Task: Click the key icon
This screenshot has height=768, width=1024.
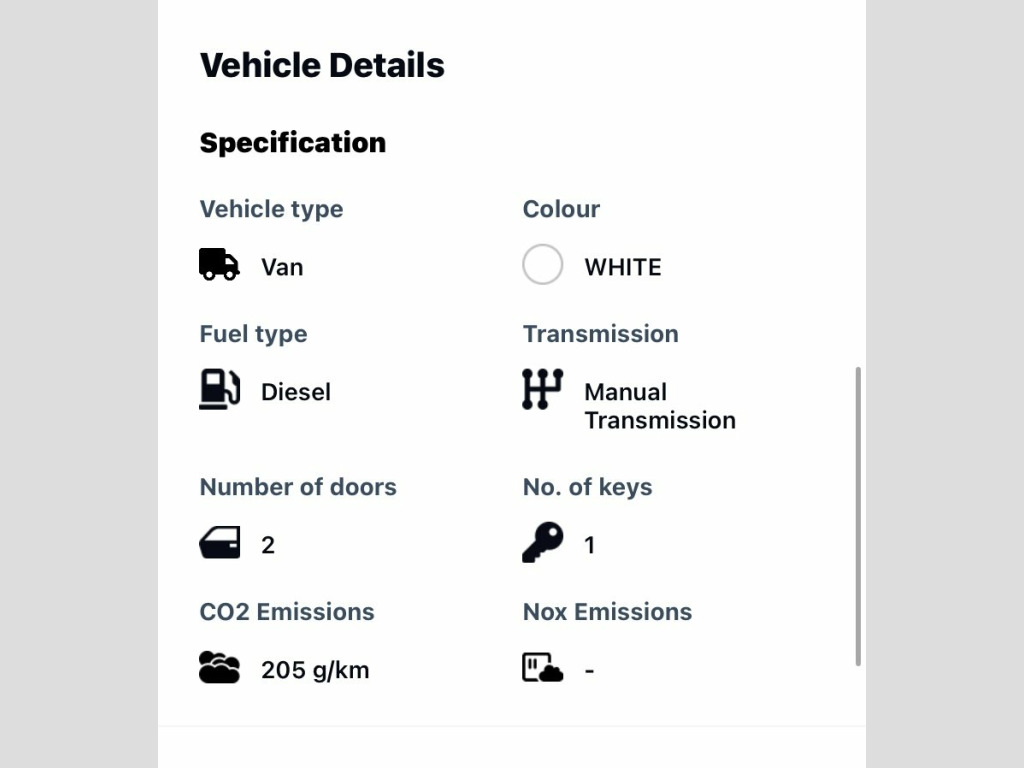Action: coord(542,543)
